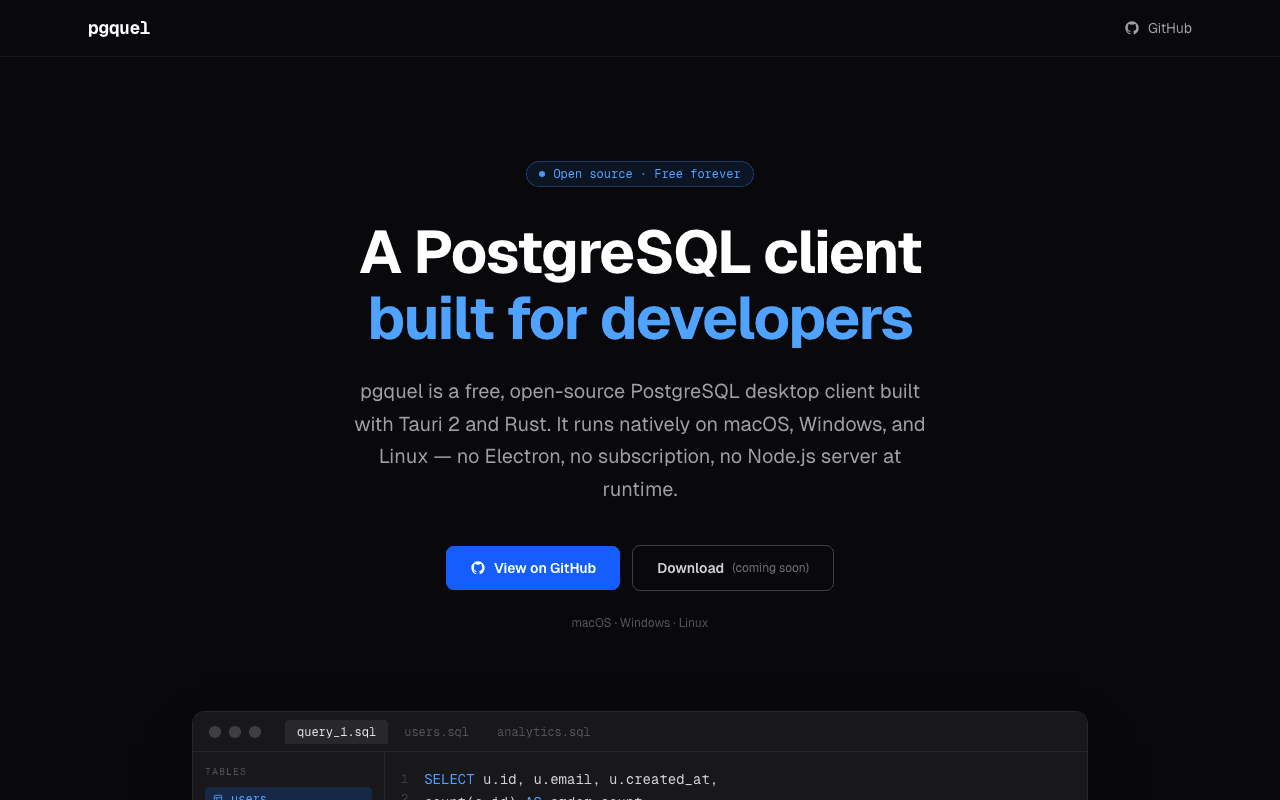Viewport: 1280px width, 800px height.
Task: Switch to the users.sql tab
Action: [436, 732]
